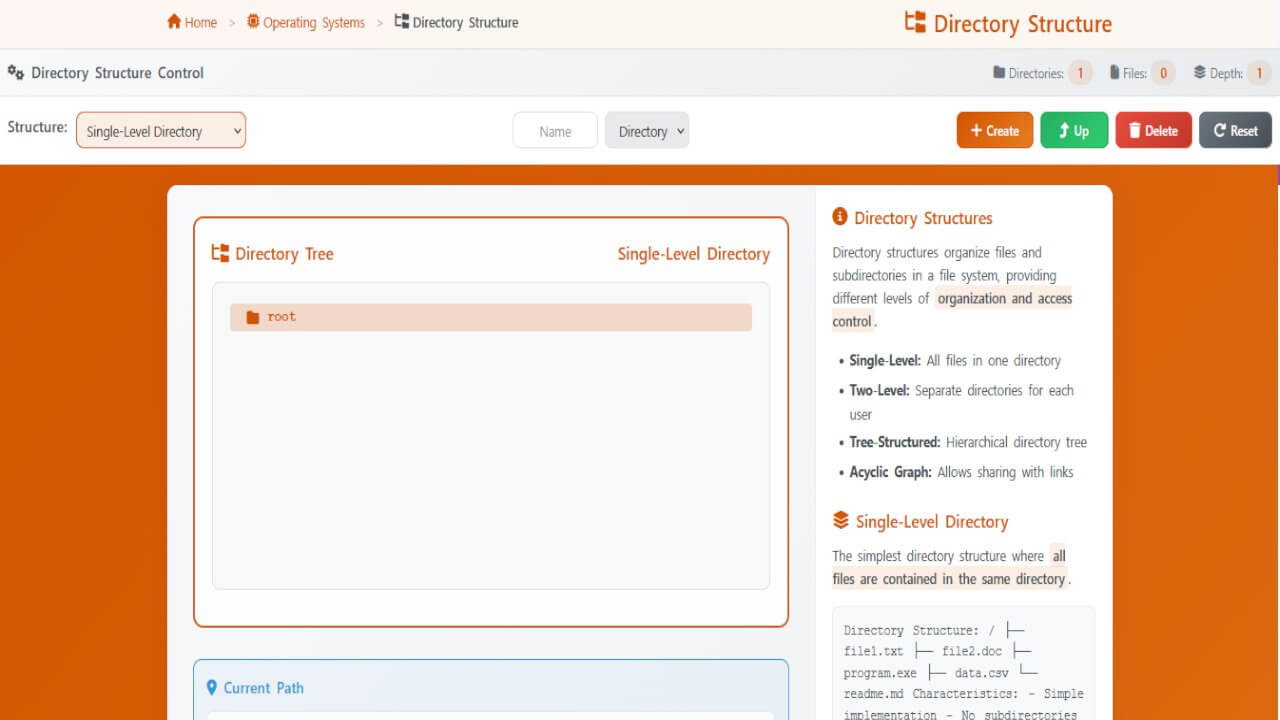Viewport: 1280px width, 720px height.
Task: Open the Operating Systems breadcrumb link
Action: coord(313,22)
